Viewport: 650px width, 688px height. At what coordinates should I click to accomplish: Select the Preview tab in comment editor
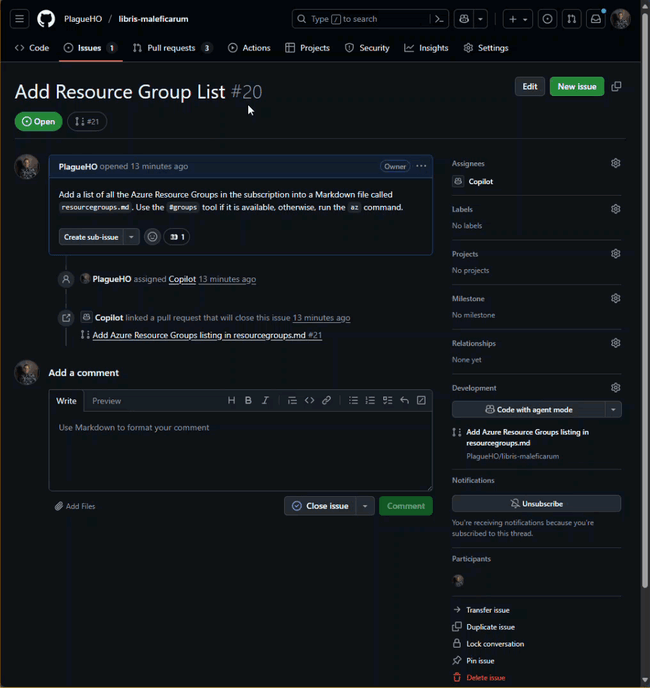coord(106,401)
